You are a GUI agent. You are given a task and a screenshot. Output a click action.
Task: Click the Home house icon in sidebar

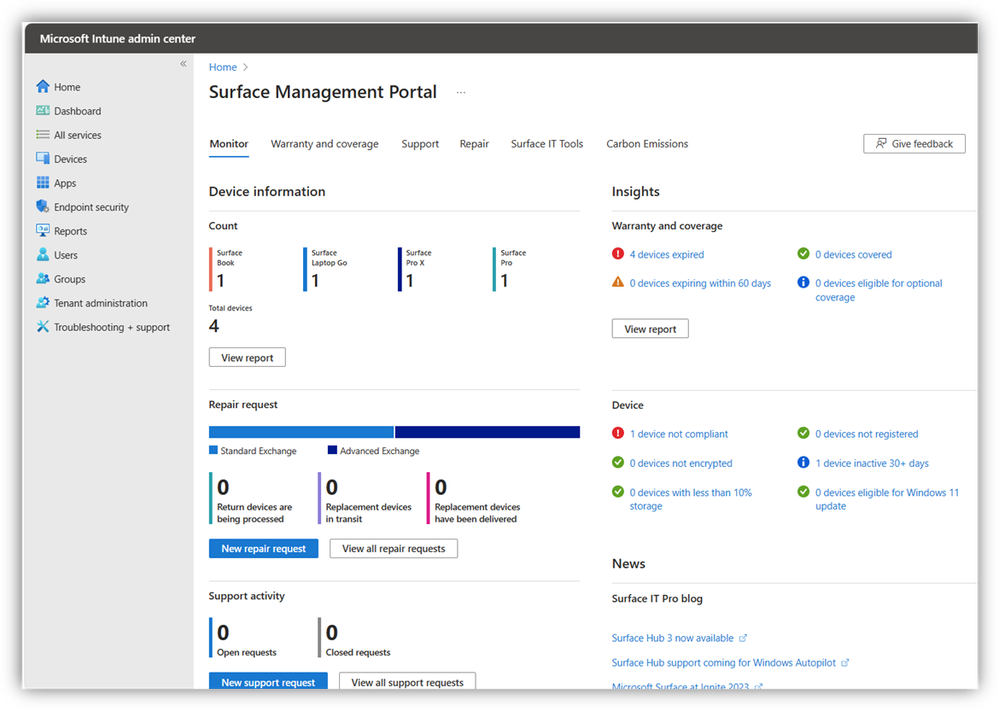coord(43,87)
